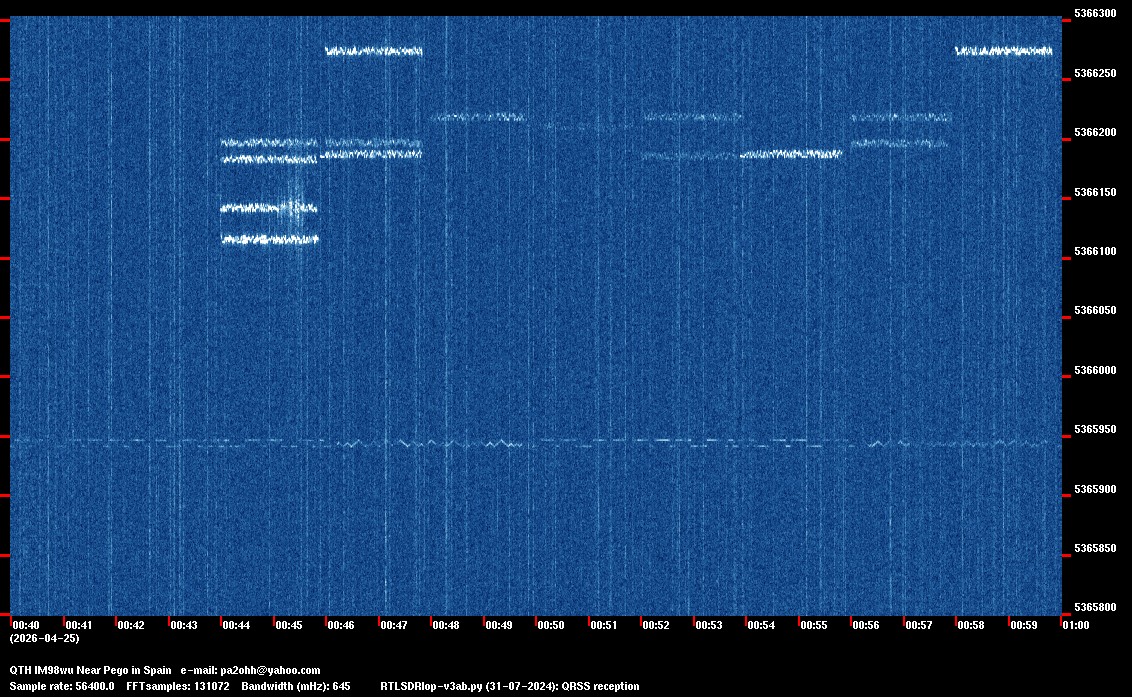Click the 01:00 time label
The image size is (1132, 697).
(x=1075, y=625)
